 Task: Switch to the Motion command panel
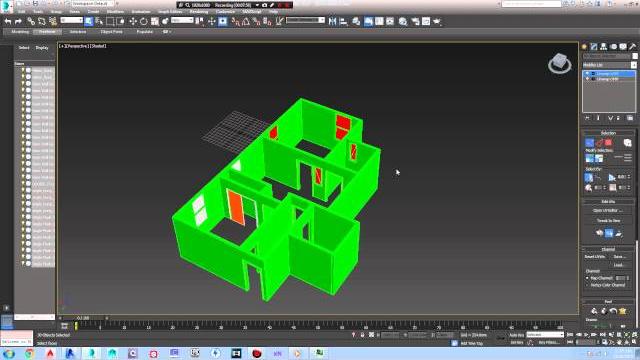point(613,47)
